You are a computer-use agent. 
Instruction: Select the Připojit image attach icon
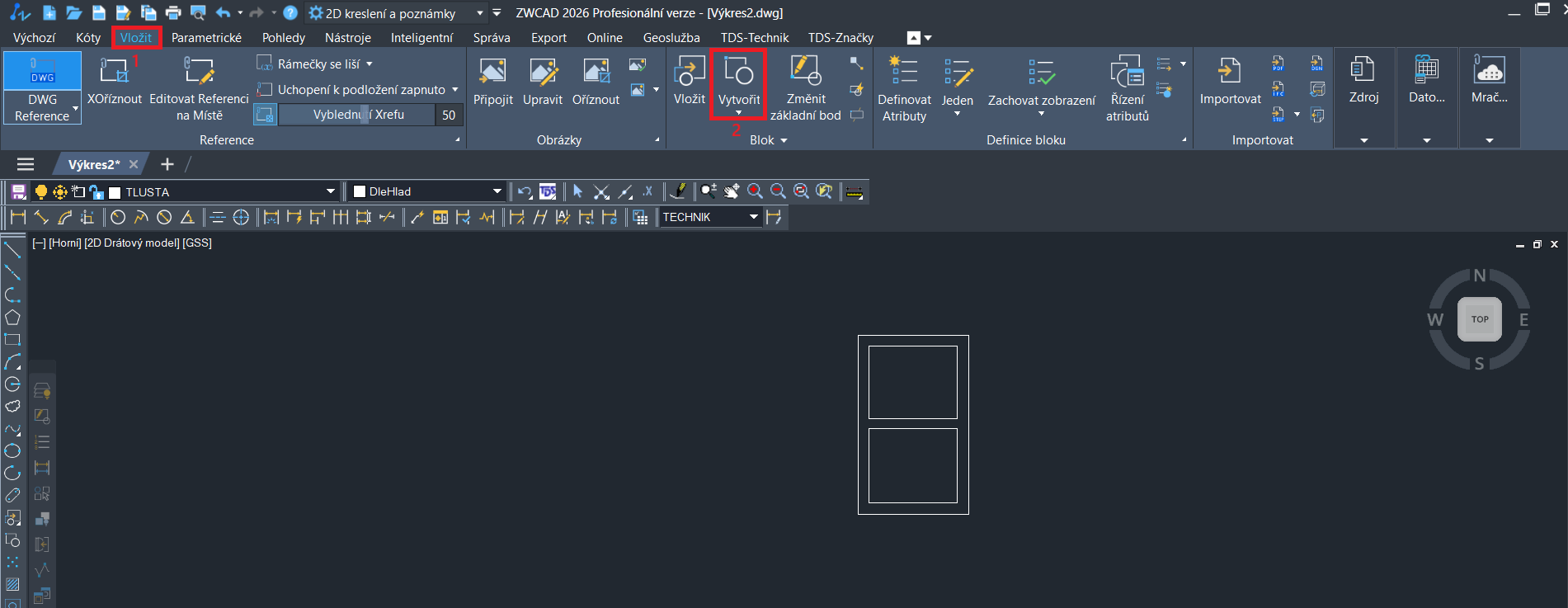(x=492, y=73)
